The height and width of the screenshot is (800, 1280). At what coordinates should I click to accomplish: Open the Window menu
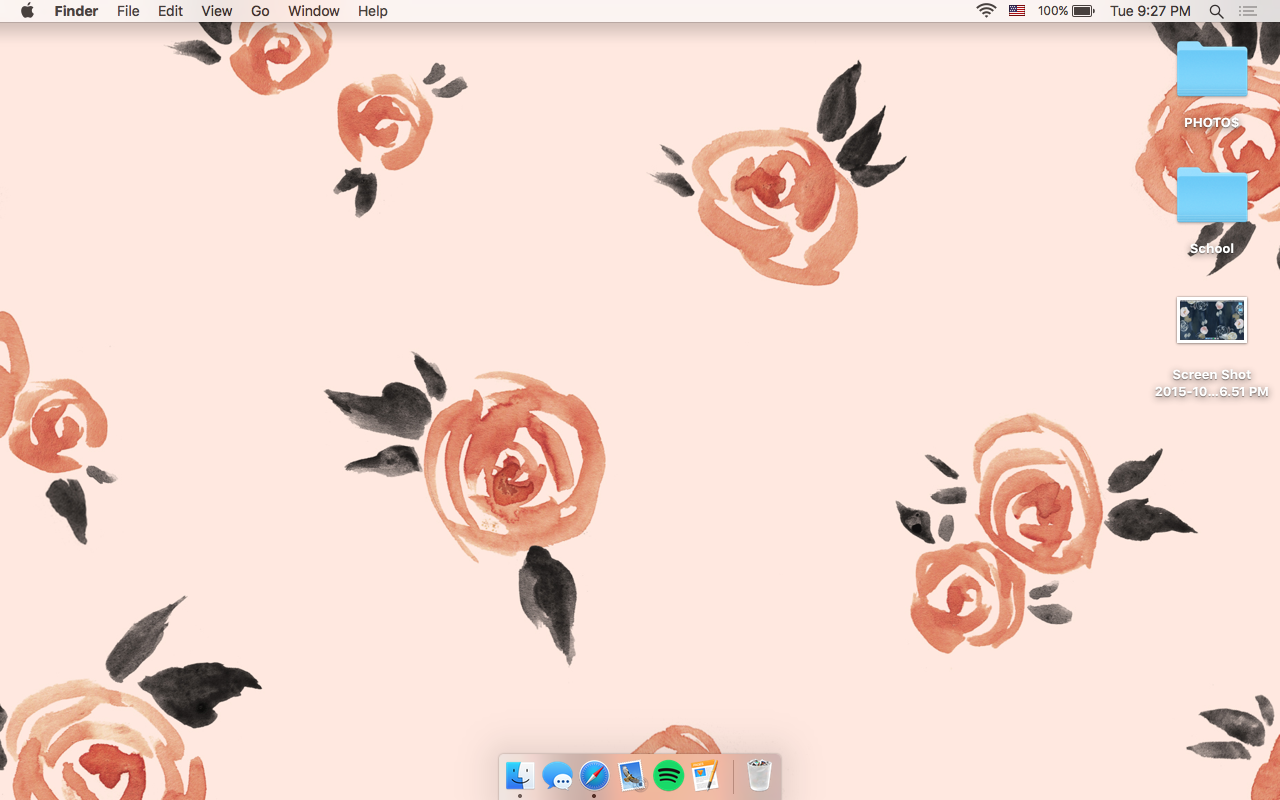click(313, 11)
